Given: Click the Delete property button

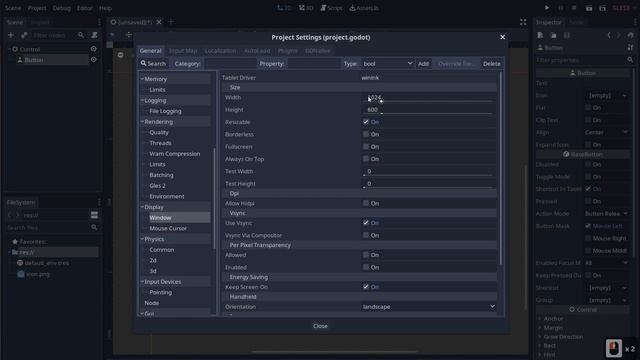Looking at the screenshot, I should [491, 64].
